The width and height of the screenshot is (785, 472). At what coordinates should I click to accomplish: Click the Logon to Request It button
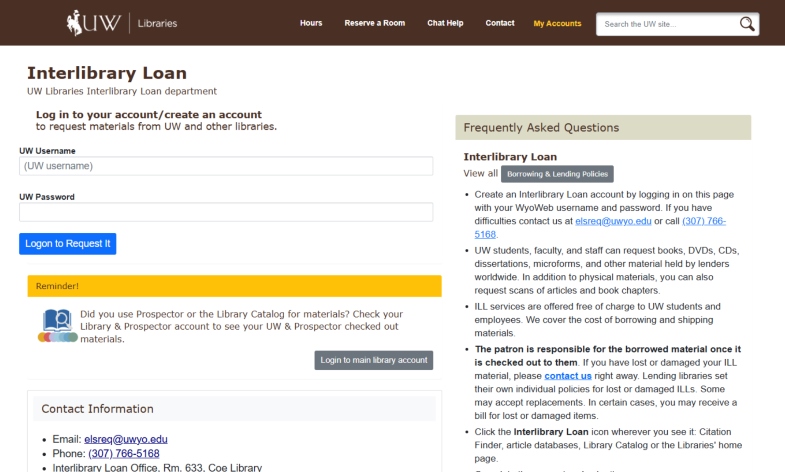[x=68, y=244]
